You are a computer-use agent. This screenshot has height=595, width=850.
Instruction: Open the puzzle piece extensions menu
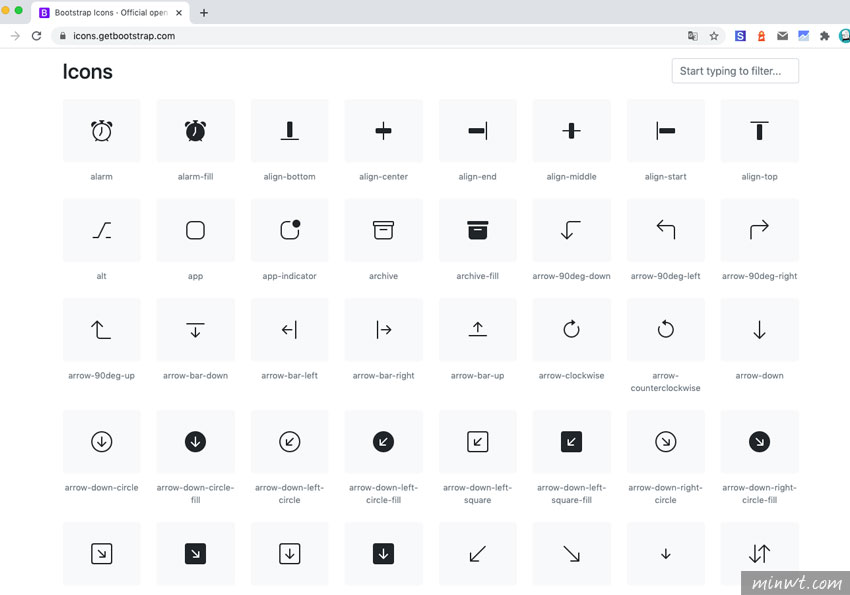tap(825, 36)
